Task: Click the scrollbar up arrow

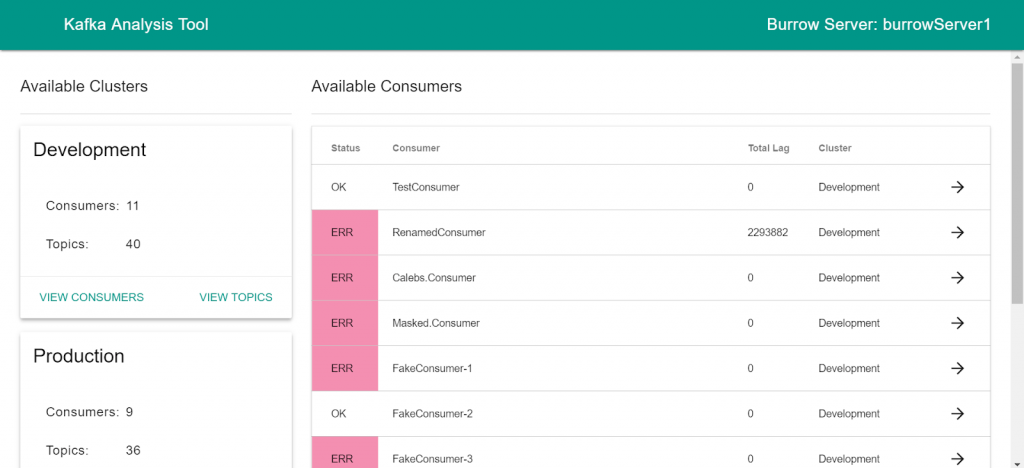Action: tap(1017, 57)
